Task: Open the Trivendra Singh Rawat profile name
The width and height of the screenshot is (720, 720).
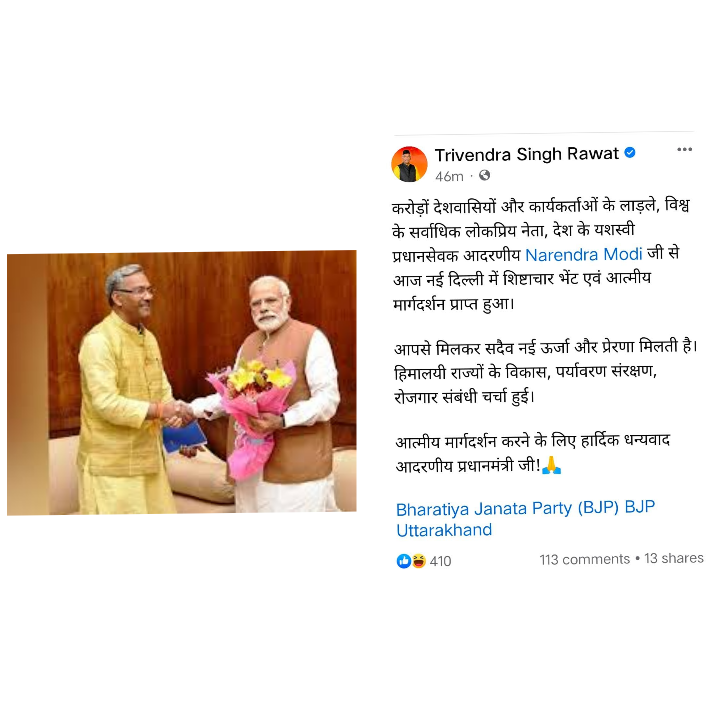Action: pos(527,154)
